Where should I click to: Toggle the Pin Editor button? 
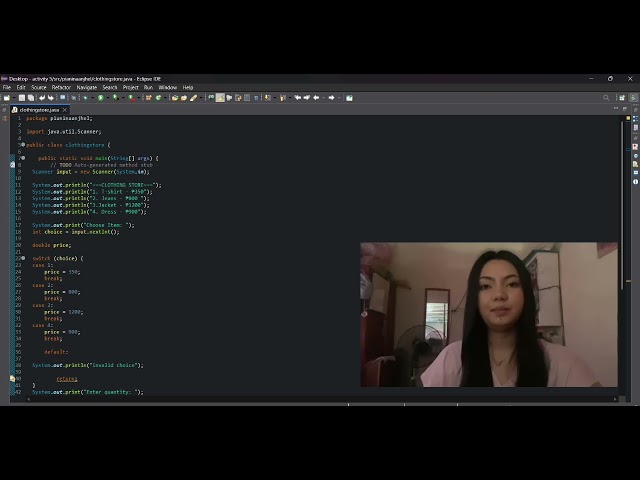349,98
